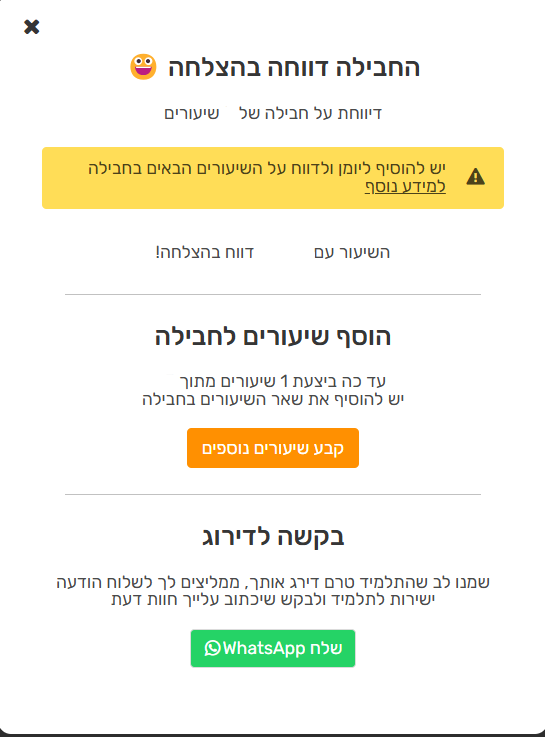Click the 'יש להוסיף את שאר השיעורים בחבילה' line
The height and width of the screenshot is (737, 545).
(273, 399)
